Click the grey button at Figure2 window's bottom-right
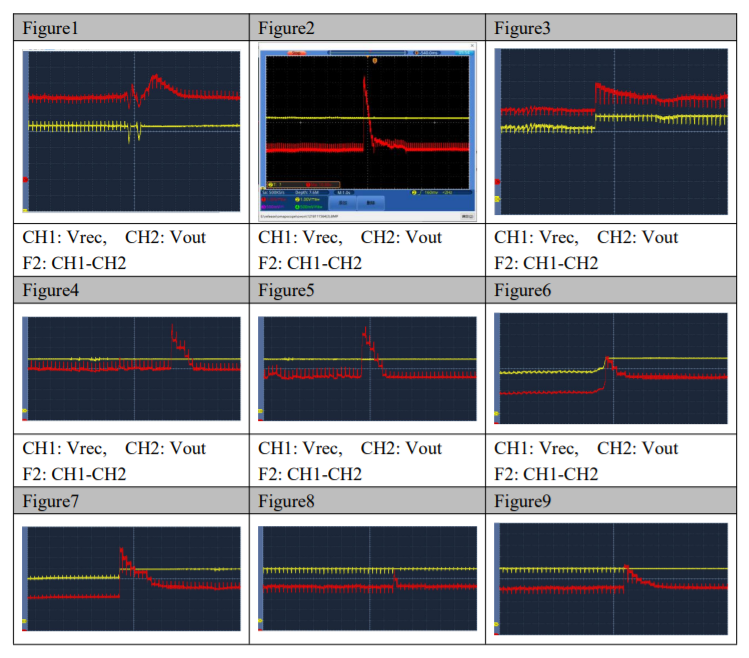The height and width of the screenshot is (658, 749). (x=468, y=217)
